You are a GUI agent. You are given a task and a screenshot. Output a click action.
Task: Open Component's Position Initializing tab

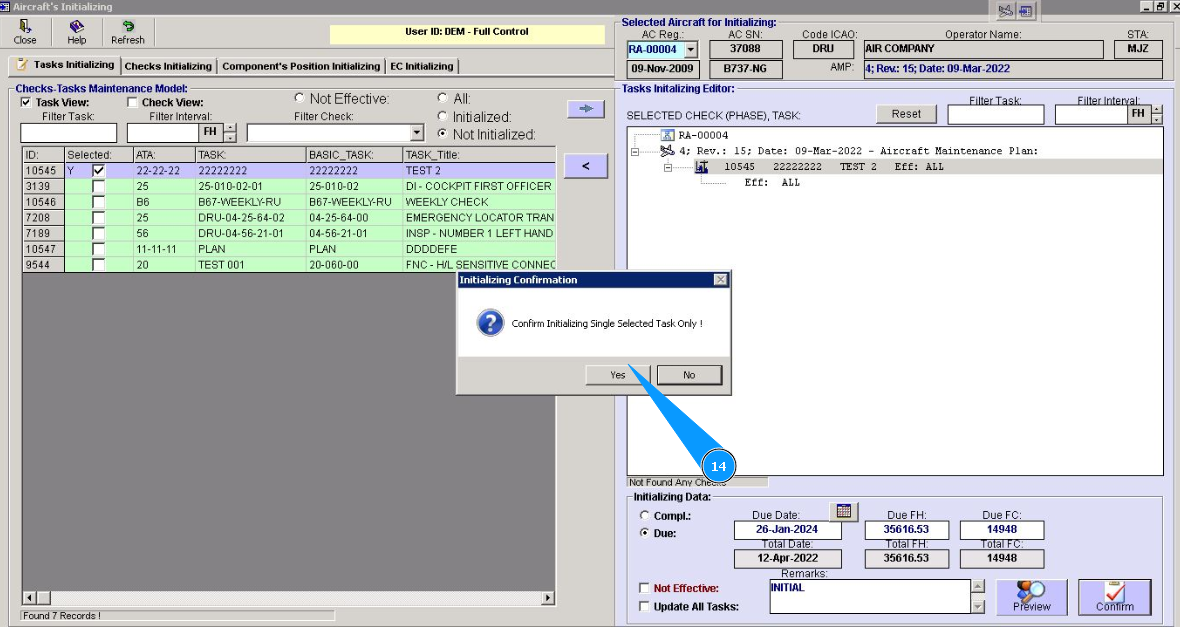301,66
